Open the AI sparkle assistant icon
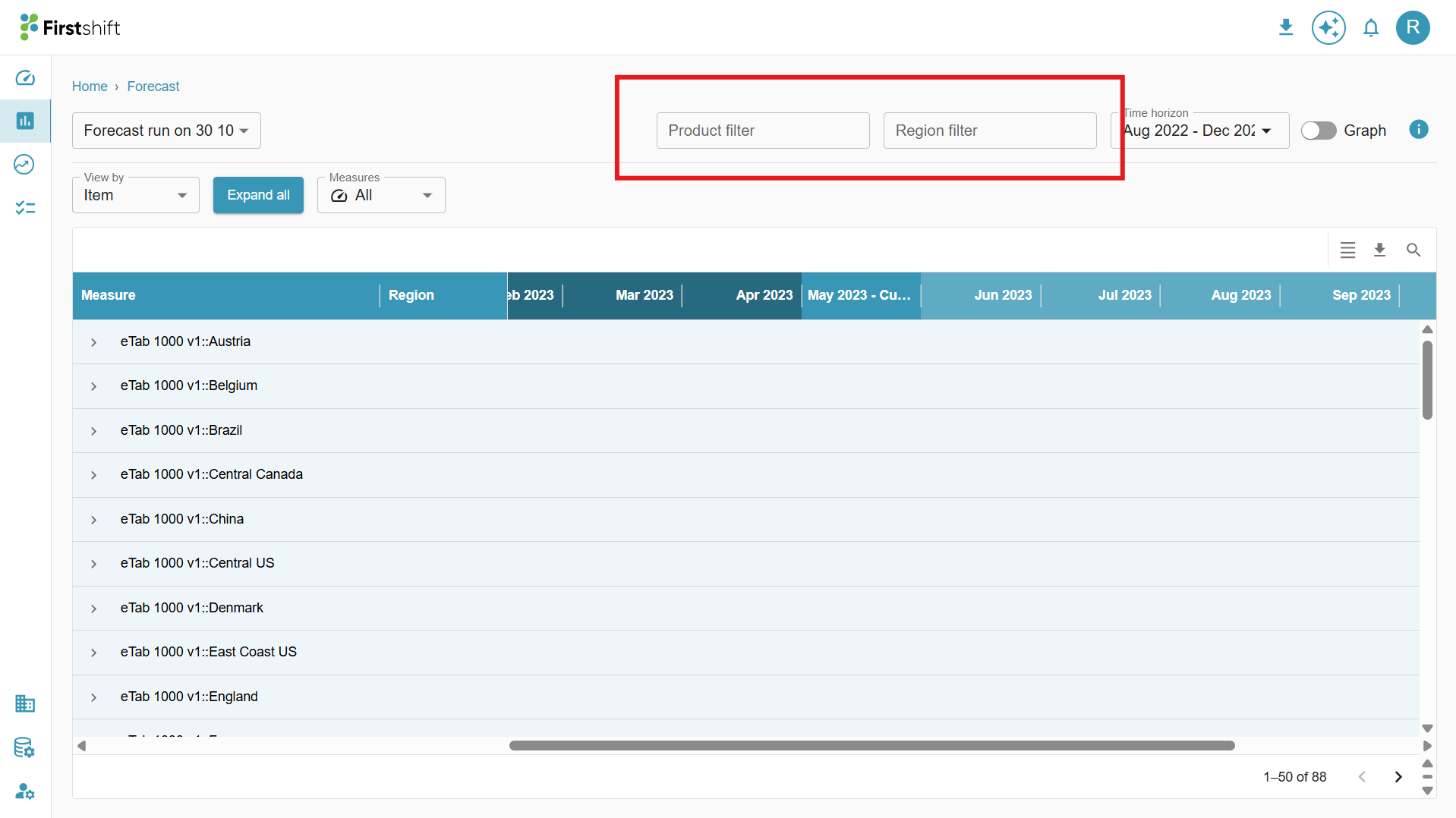The width and height of the screenshot is (1456, 818). [x=1328, y=28]
